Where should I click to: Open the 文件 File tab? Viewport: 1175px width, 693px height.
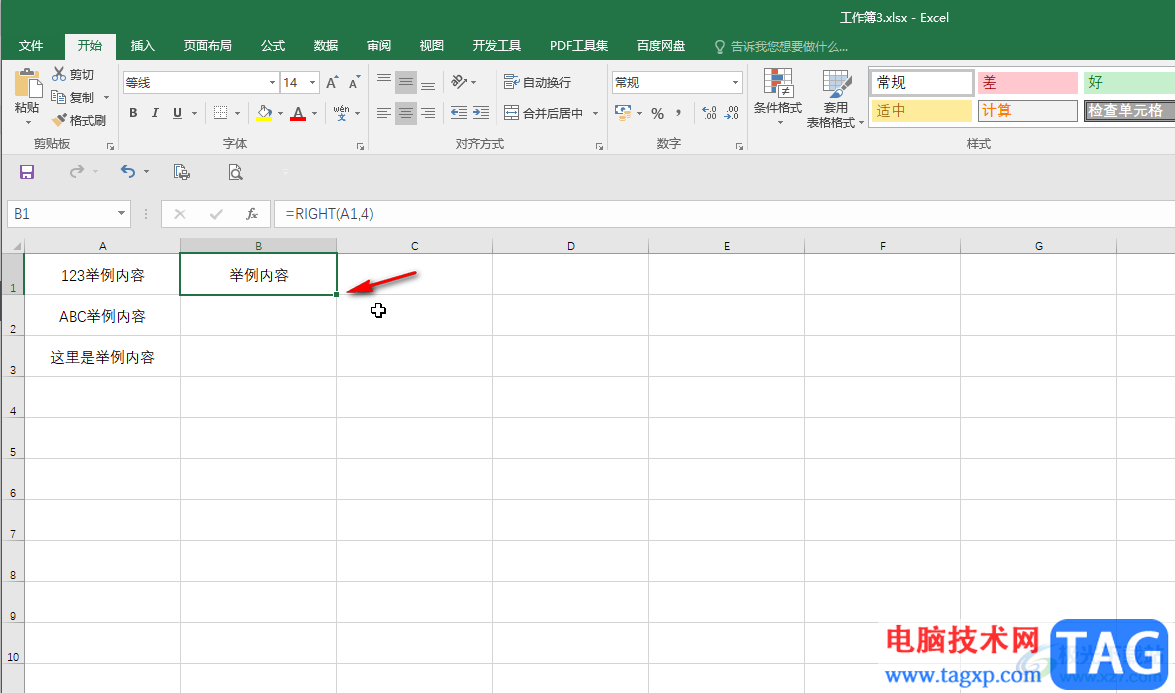(31, 46)
